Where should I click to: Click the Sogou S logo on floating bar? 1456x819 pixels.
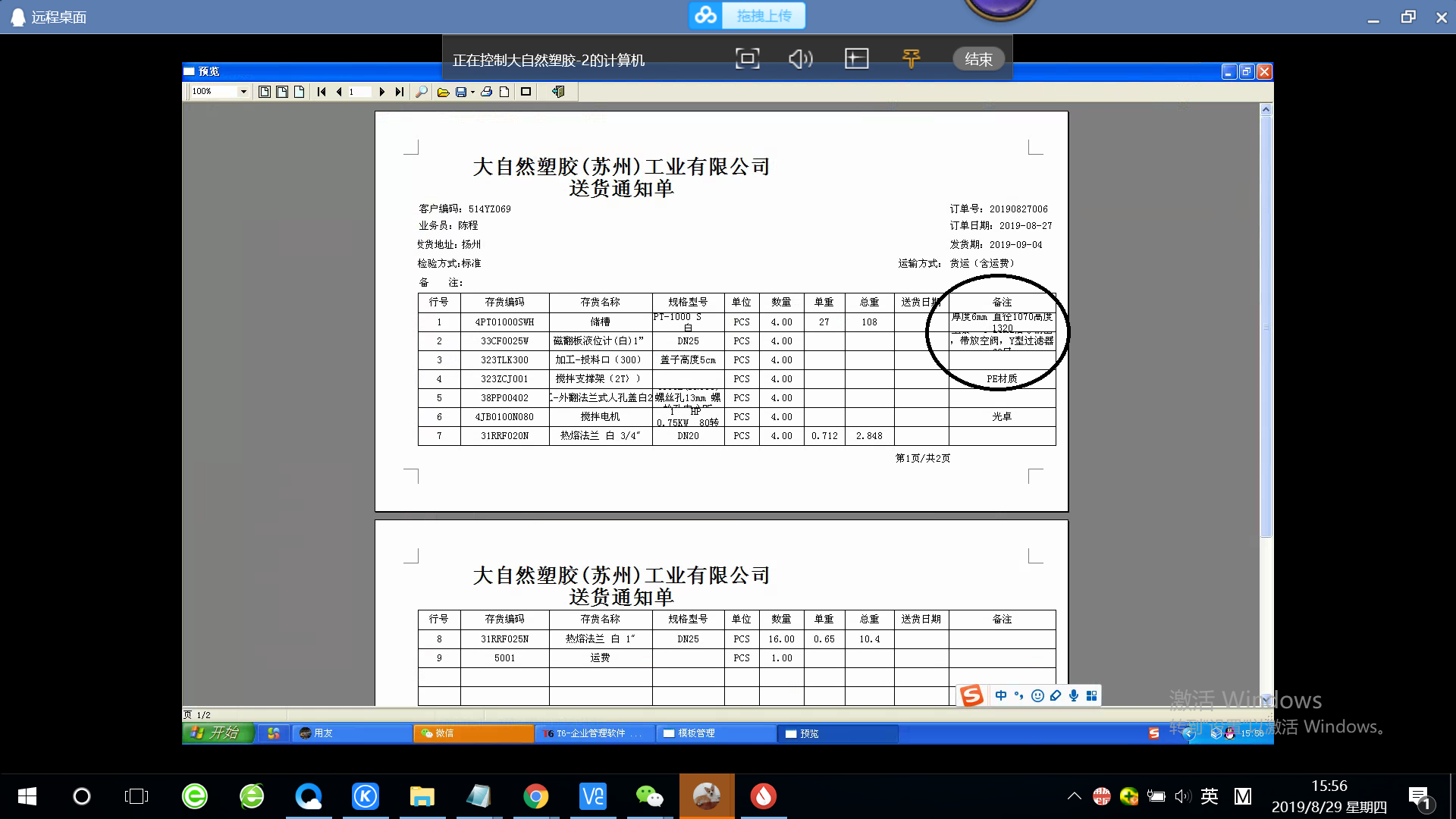click(971, 695)
